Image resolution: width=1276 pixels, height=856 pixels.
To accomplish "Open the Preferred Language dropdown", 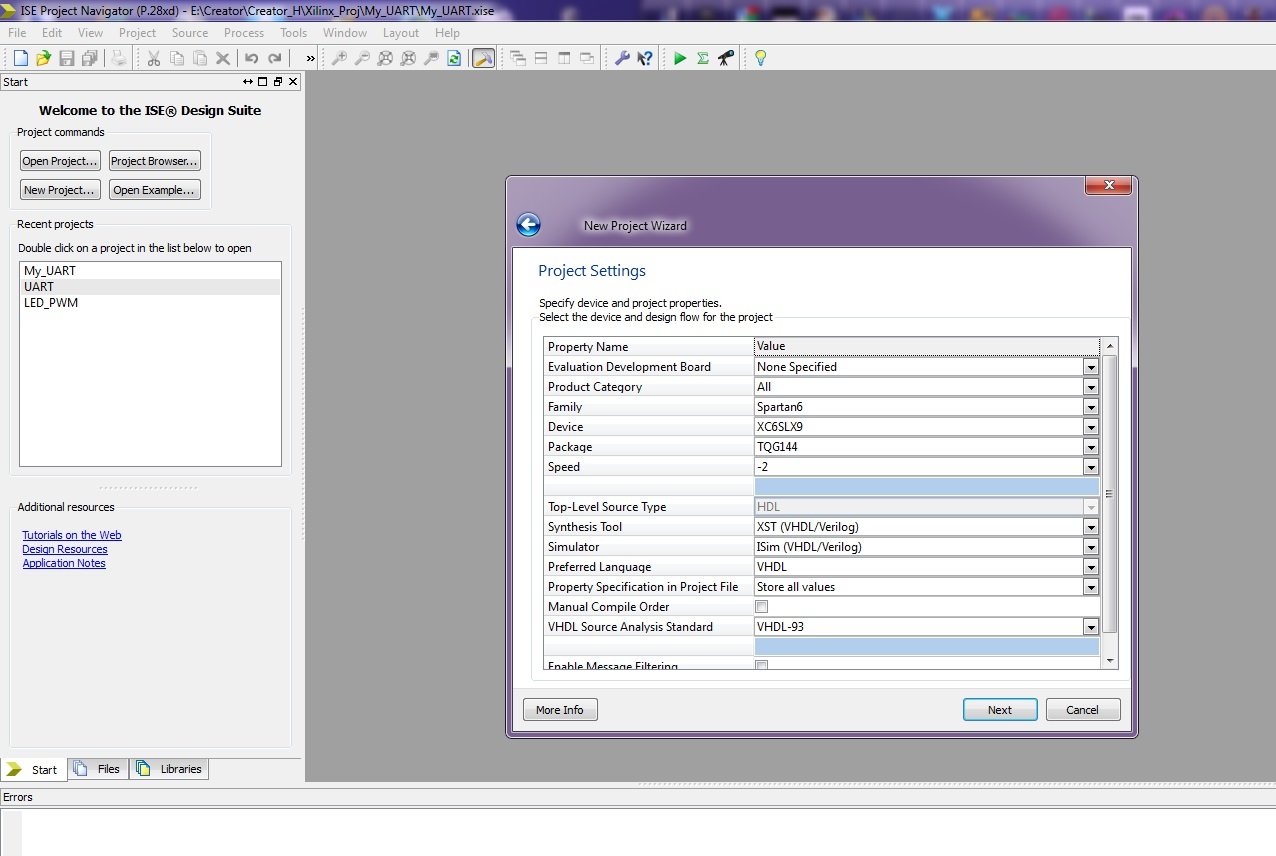I will [x=1090, y=567].
